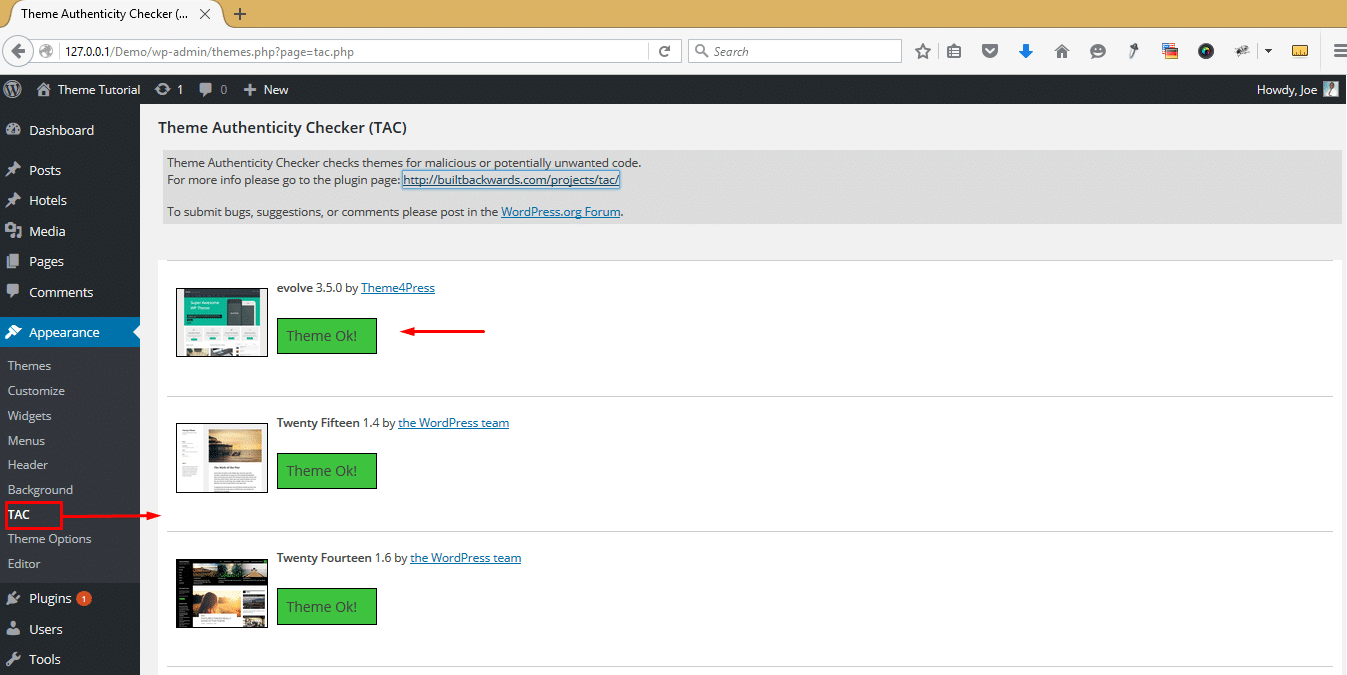Open the round color wheel extension icon
This screenshot has width=1347, height=675.
(x=1206, y=51)
